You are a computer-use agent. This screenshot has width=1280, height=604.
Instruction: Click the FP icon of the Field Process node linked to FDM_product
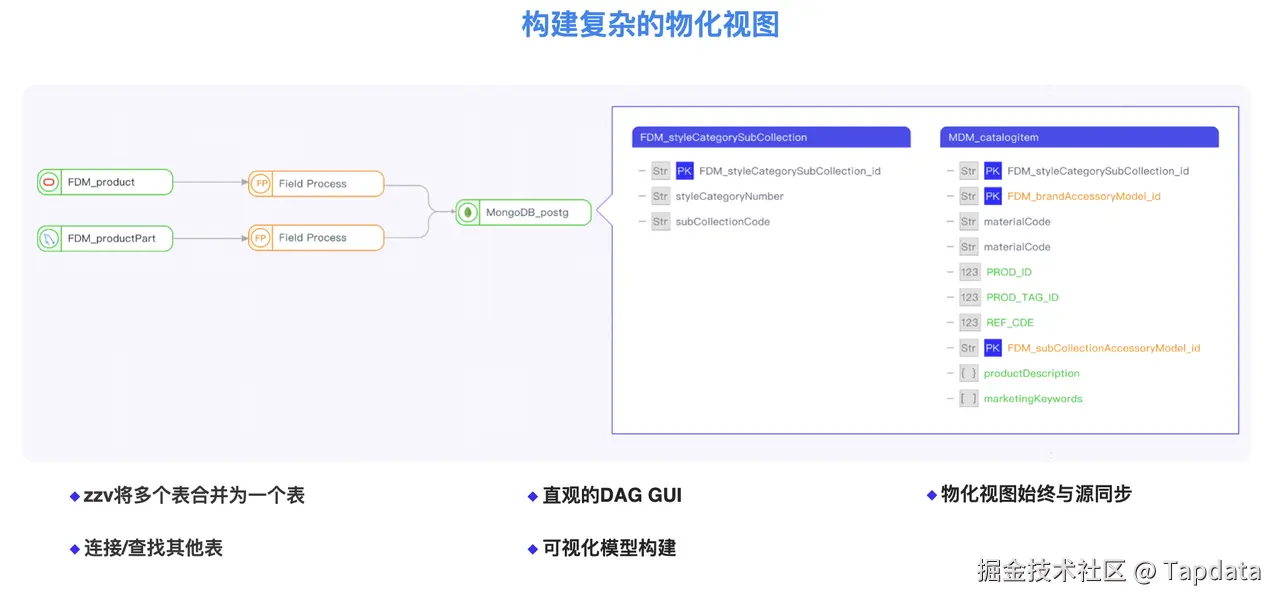point(261,184)
